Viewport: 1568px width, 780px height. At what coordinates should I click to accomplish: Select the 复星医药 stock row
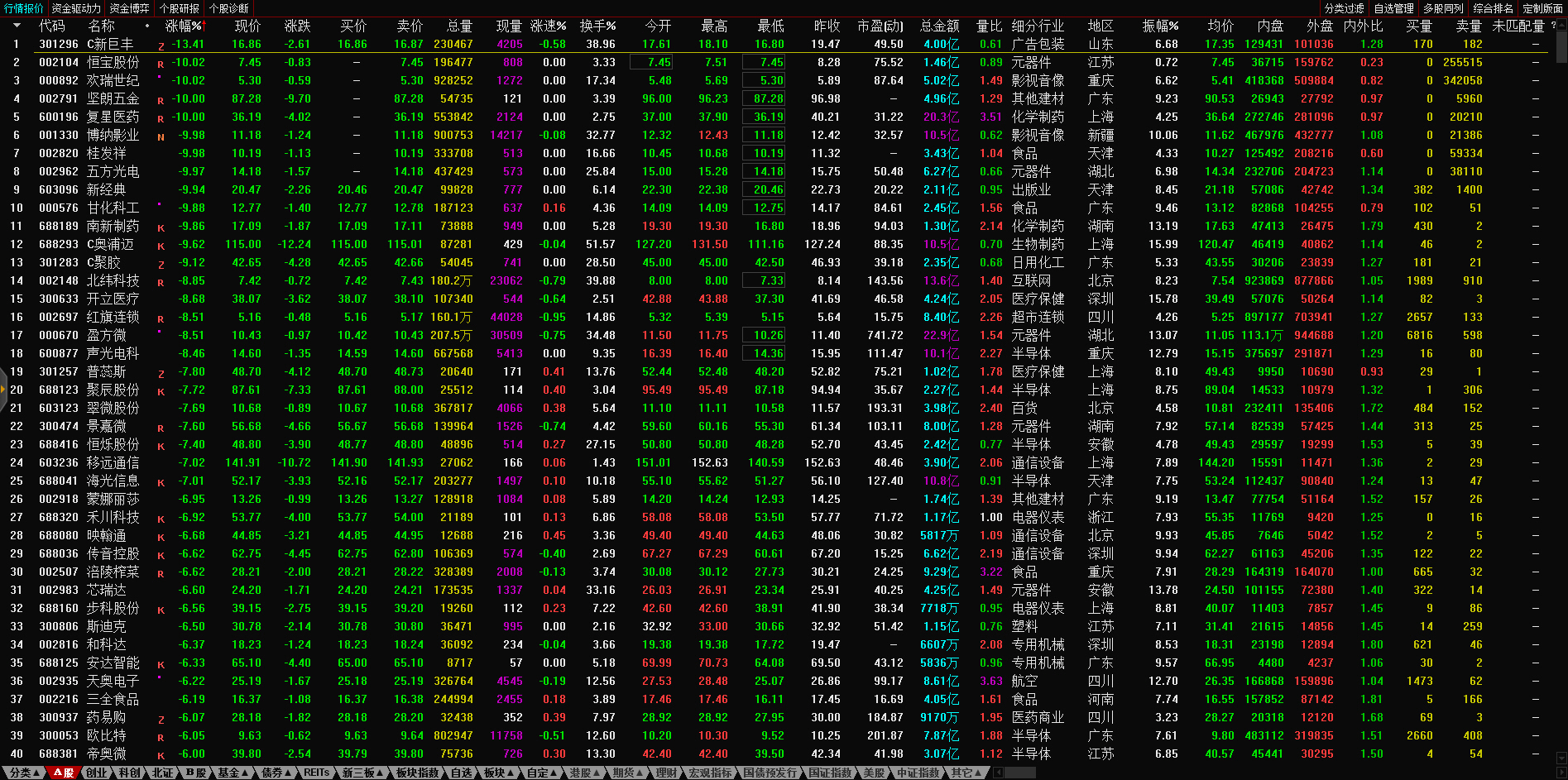point(113,117)
